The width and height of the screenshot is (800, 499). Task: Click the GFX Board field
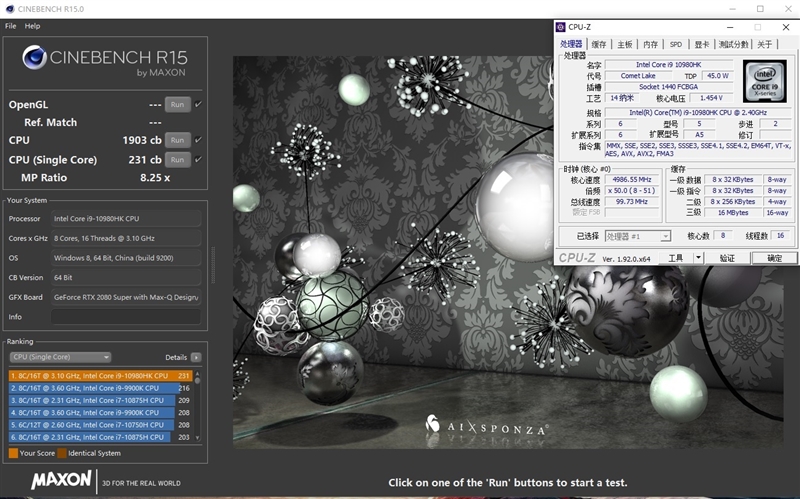click(126, 297)
